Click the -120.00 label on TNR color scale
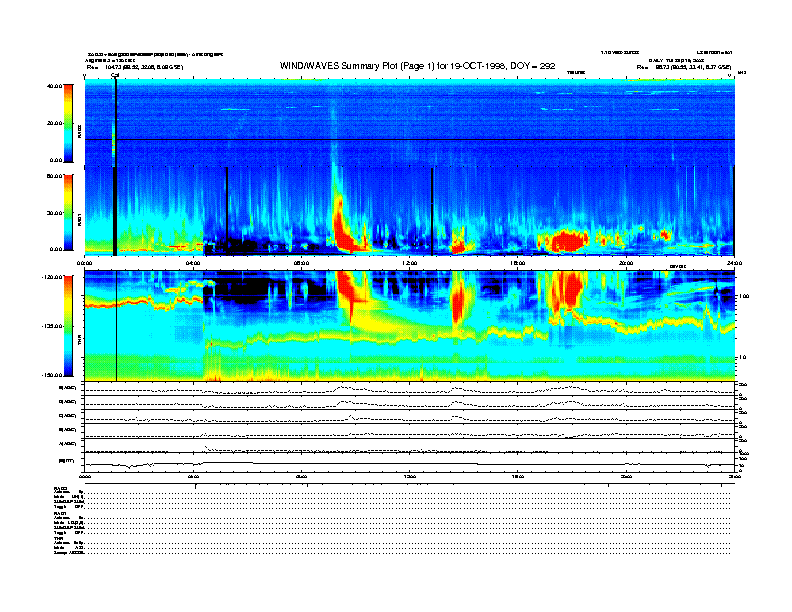The height and width of the screenshot is (612, 792). tap(53, 277)
